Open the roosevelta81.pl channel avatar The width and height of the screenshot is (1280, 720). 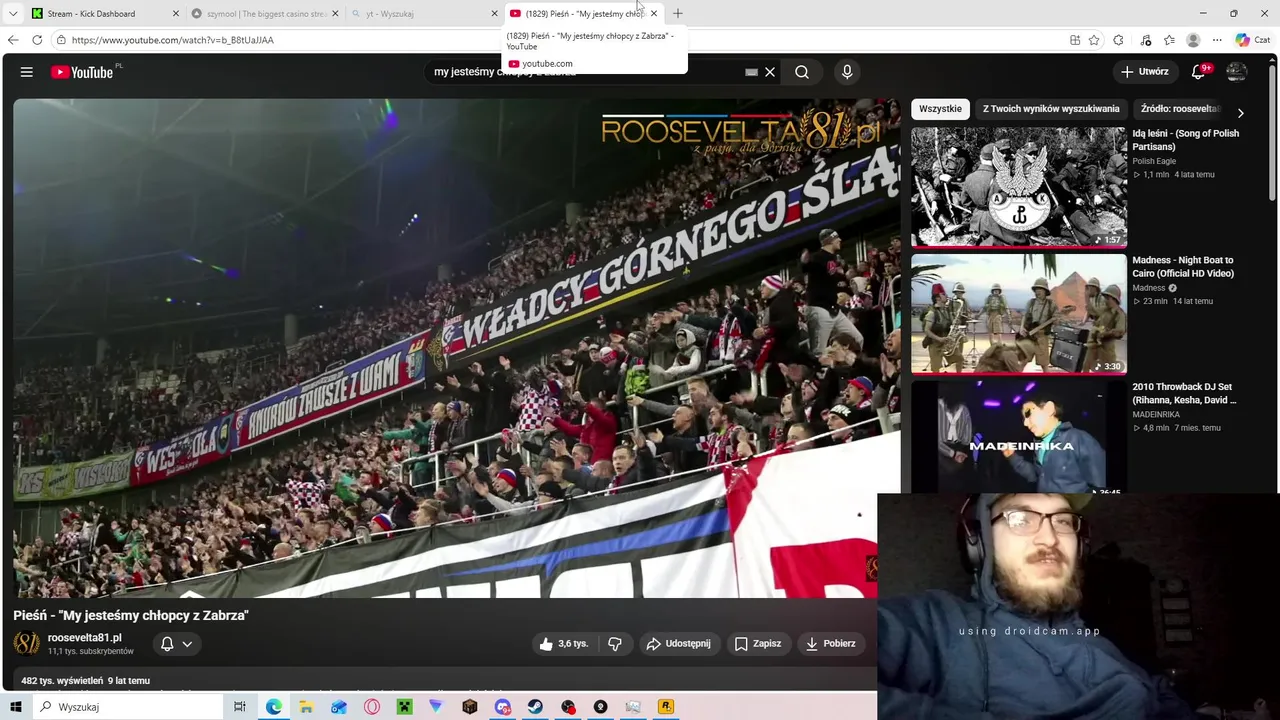coord(27,644)
